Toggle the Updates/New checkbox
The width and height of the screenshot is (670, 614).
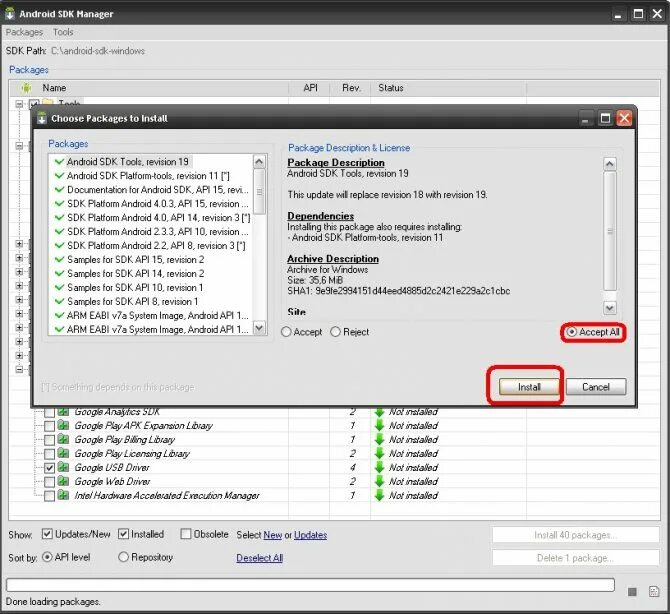pos(47,534)
